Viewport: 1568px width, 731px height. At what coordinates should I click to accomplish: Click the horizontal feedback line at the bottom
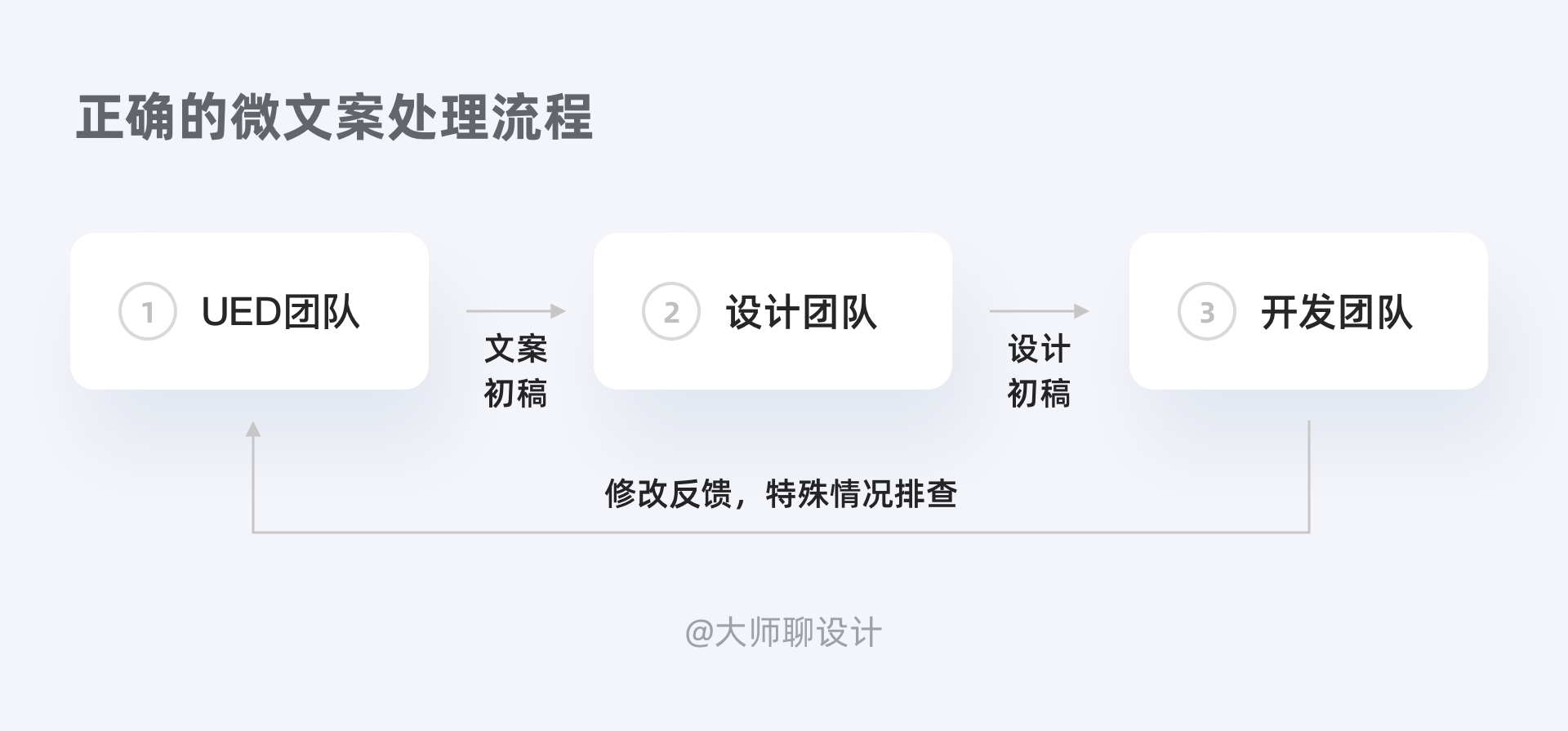click(x=781, y=532)
